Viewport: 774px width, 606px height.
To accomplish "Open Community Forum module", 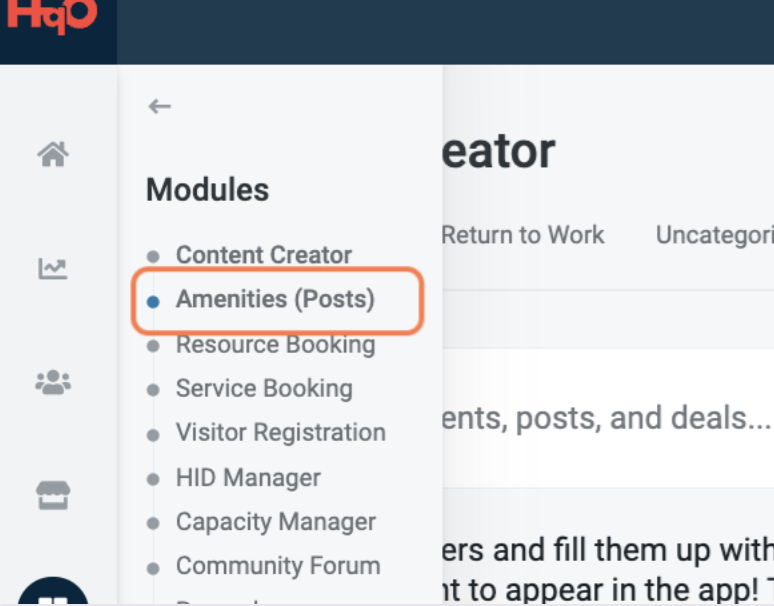I will [277, 565].
